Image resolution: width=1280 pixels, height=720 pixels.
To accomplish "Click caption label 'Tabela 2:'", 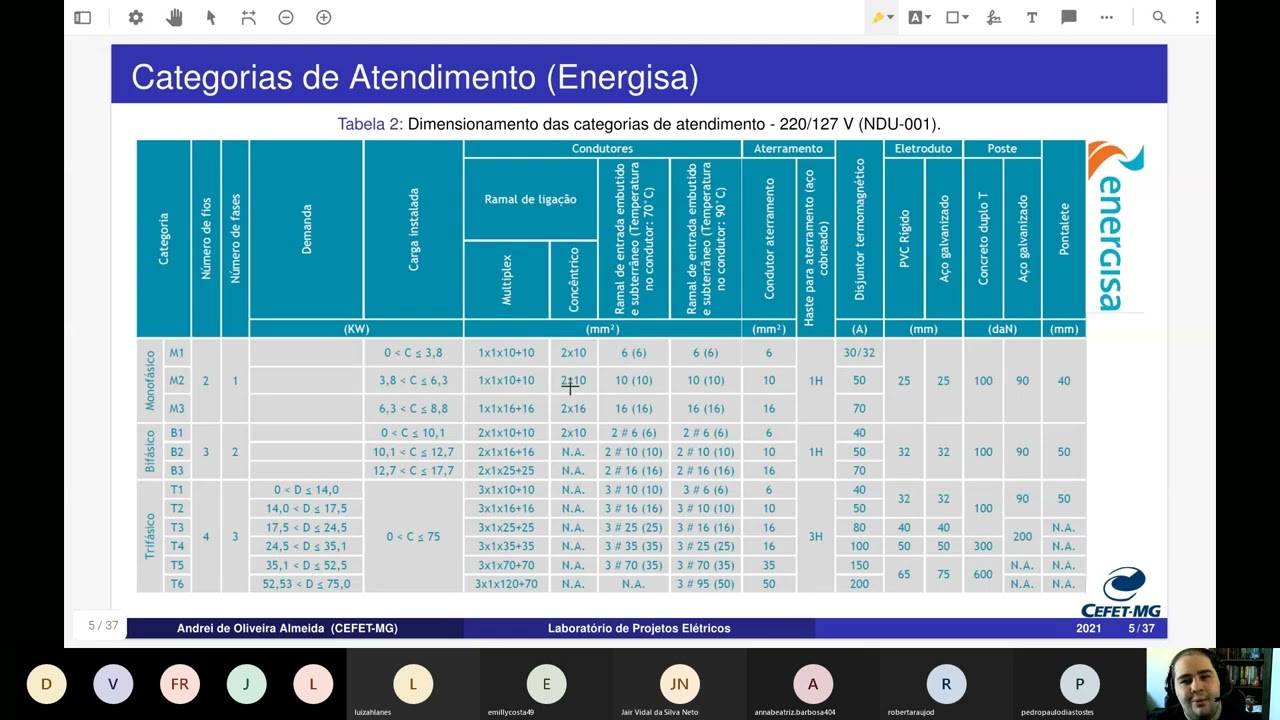I will (x=370, y=124).
